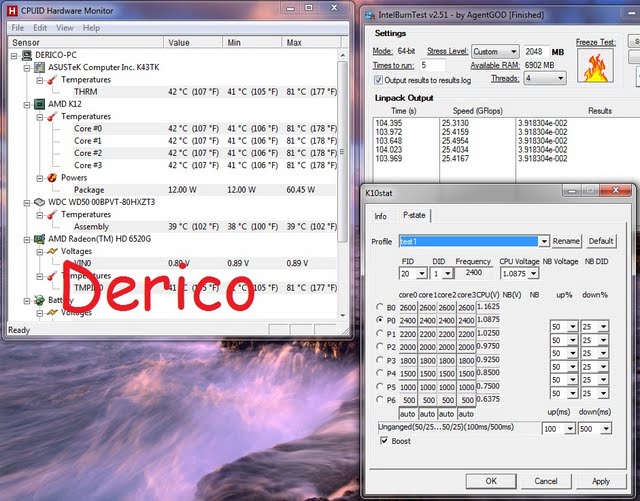The height and width of the screenshot is (501, 640).
Task: Switch to the Info tab in K10stat
Action: (x=380, y=215)
